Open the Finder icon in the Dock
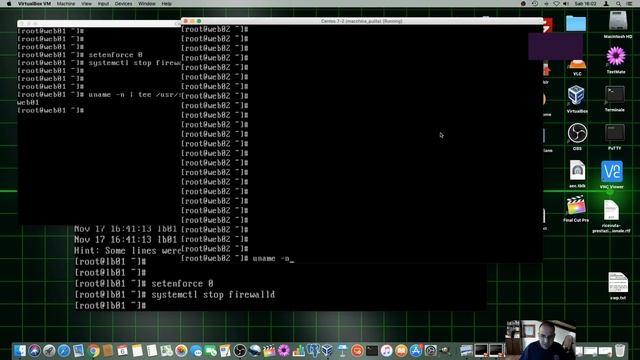 click(x=19, y=351)
